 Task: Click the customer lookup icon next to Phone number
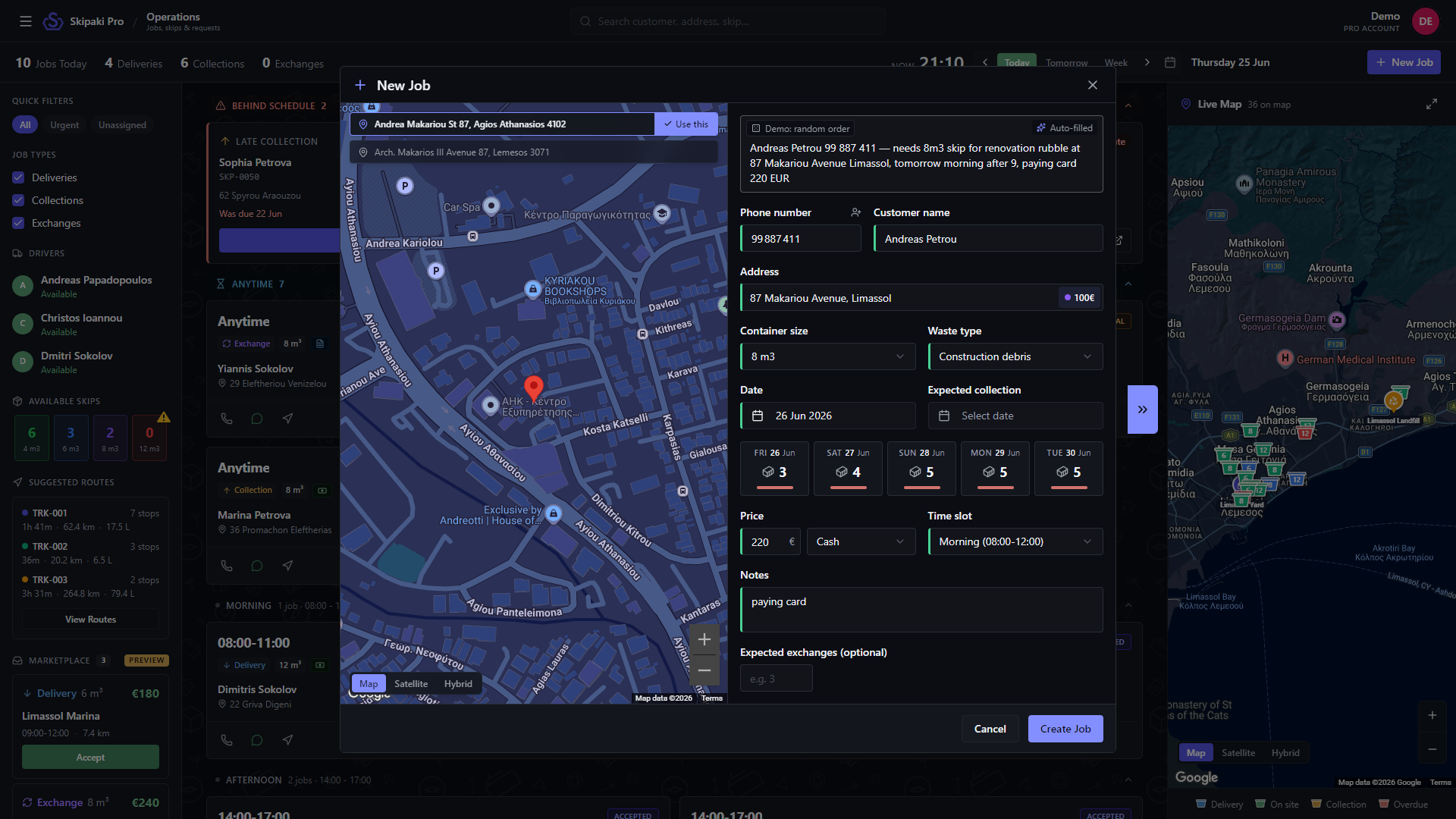[x=855, y=212]
